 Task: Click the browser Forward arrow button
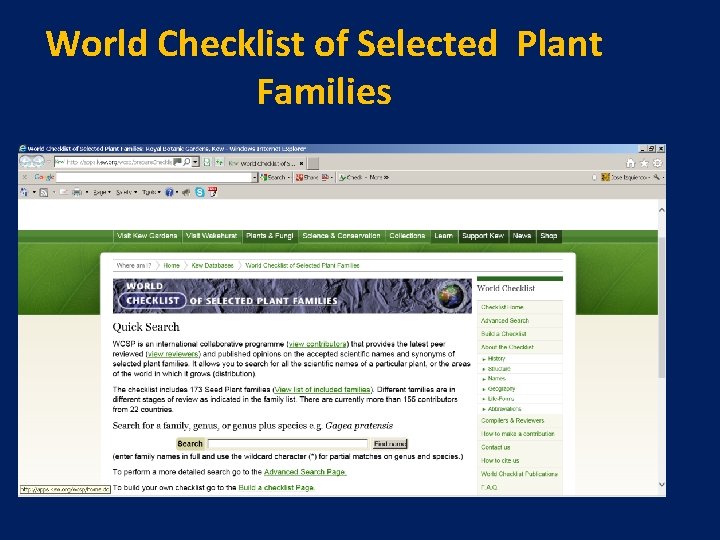point(39,162)
